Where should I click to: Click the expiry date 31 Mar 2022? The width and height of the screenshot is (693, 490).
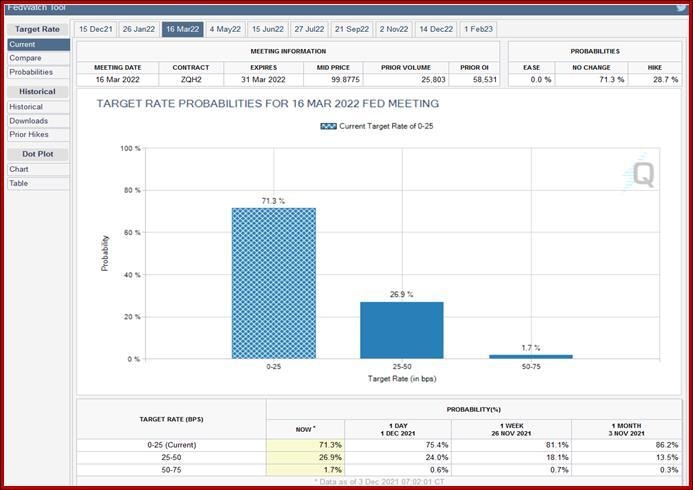[263, 80]
